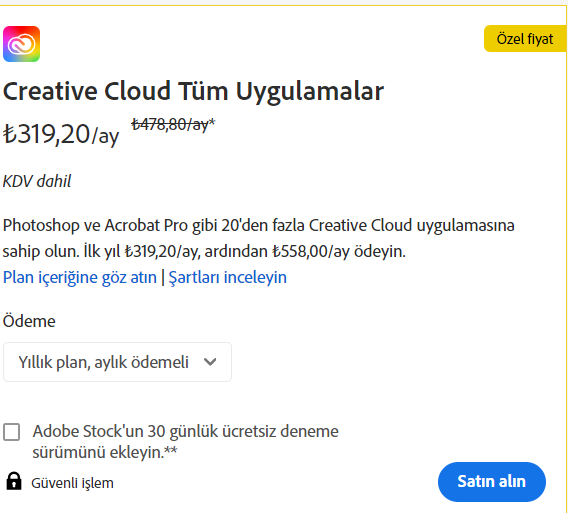
Task: Click the Creative Cloud Tüm Uygulamalar heading
Action: [193, 91]
